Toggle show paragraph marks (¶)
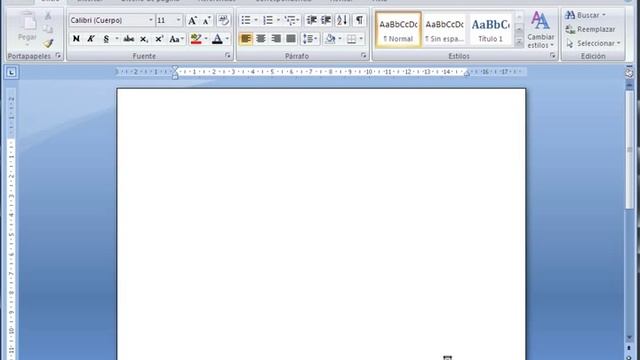The image size is (640, 360). click(359, 20)
